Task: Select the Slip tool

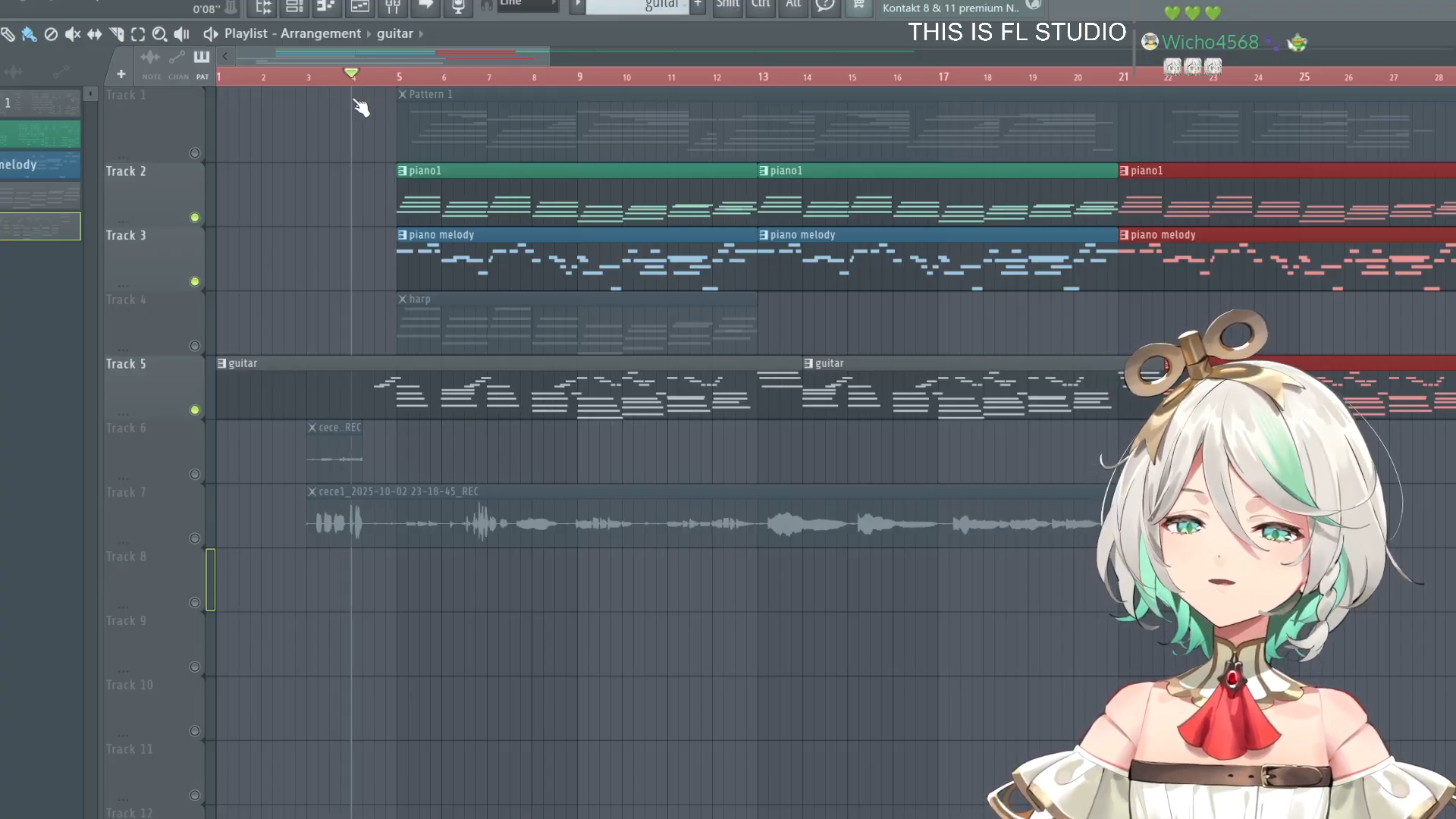Action: pos(94,34)
